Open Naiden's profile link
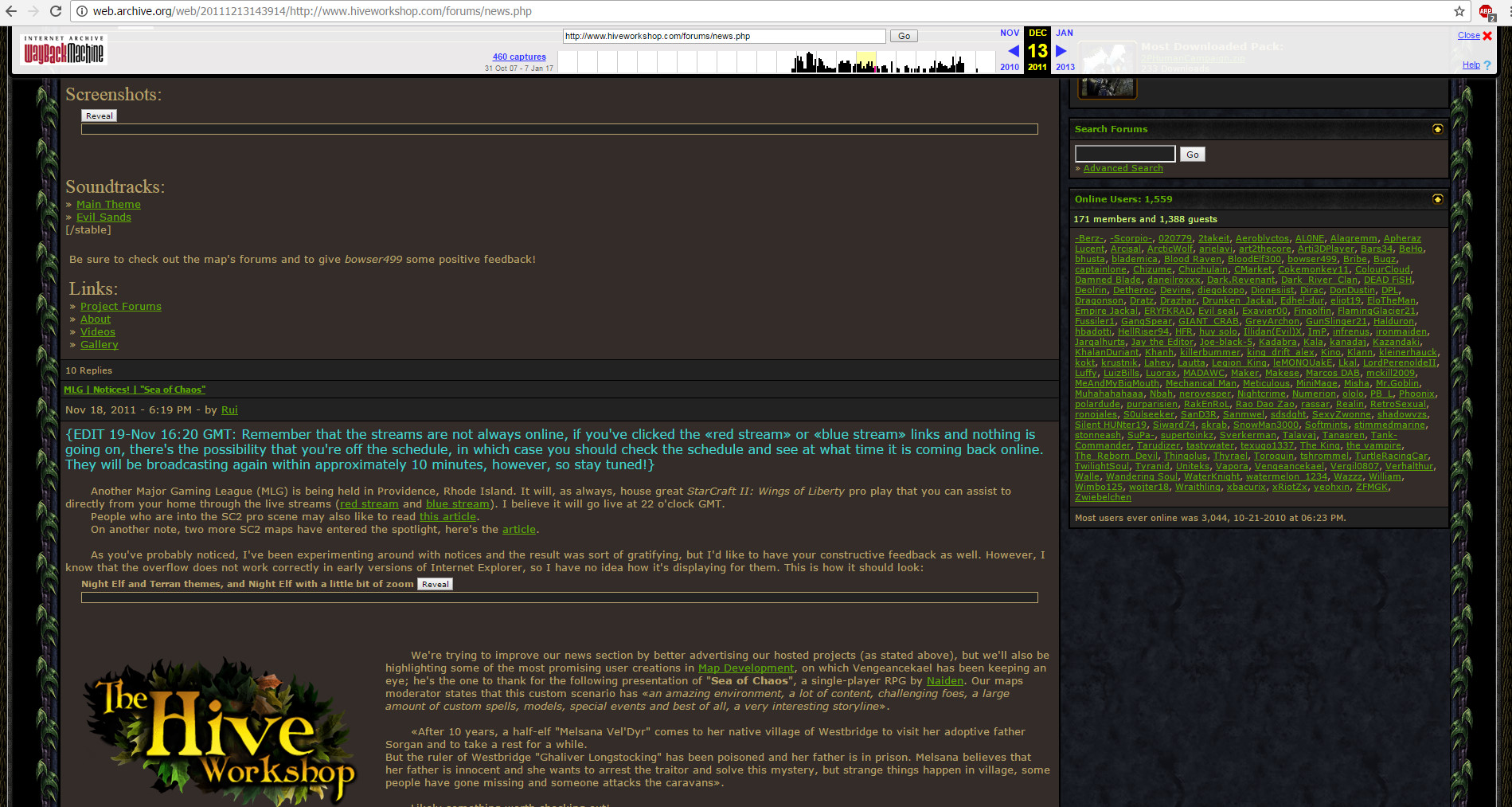 (945, 681)
